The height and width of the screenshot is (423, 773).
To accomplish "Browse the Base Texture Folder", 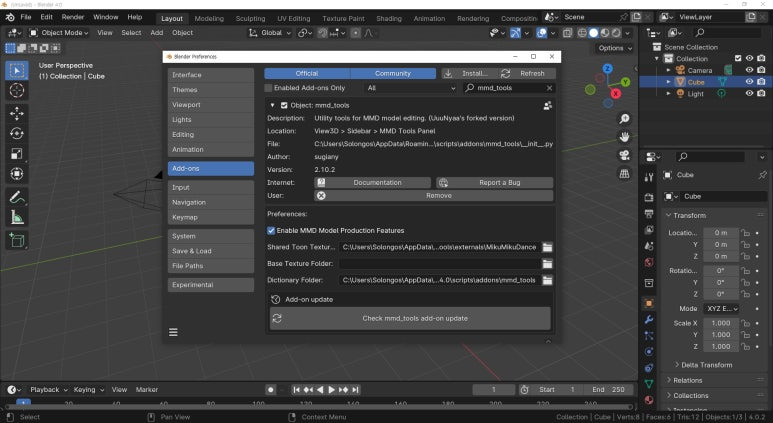I will point(547,264).
